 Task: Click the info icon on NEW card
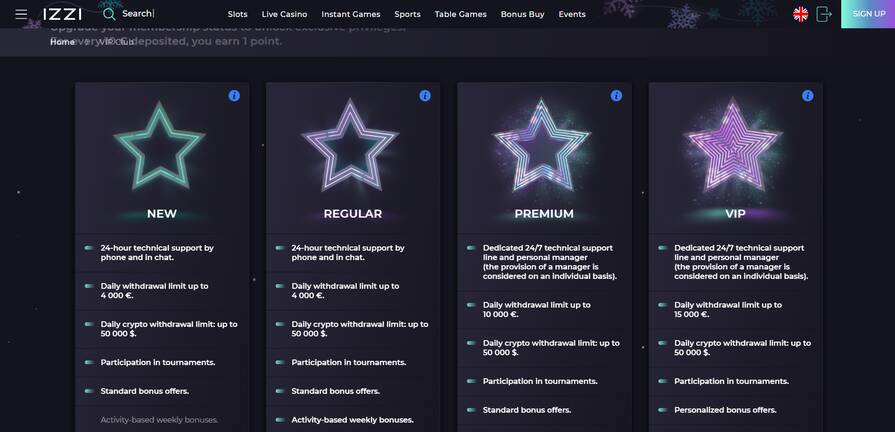[234, 96]
